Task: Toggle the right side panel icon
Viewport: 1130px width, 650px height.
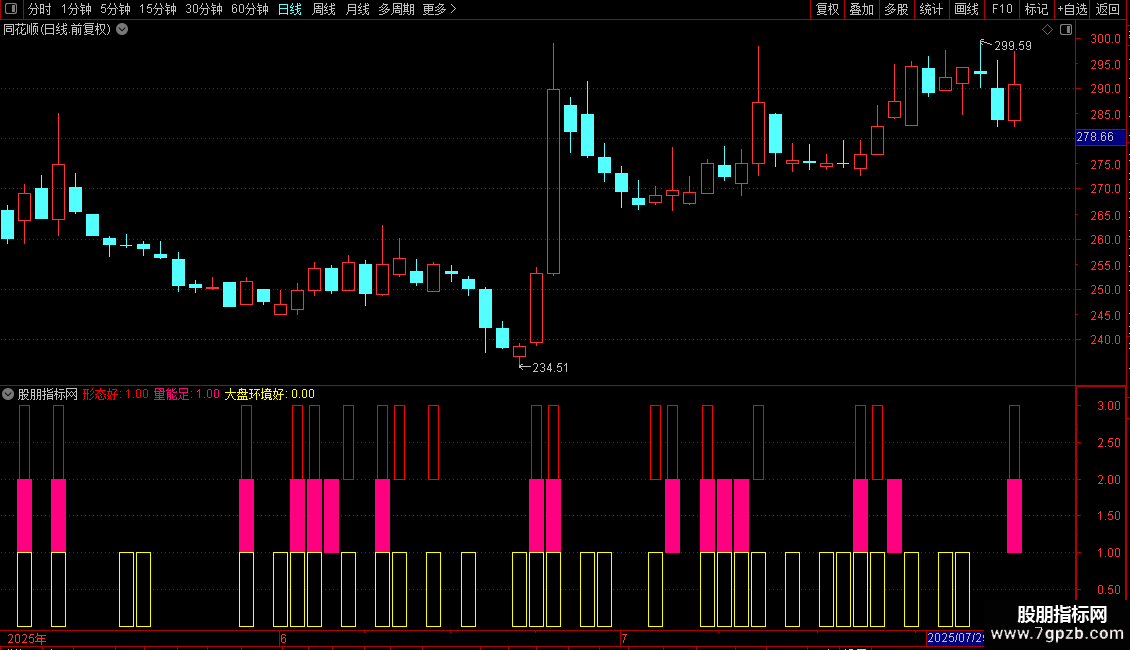Action: 1066,30
